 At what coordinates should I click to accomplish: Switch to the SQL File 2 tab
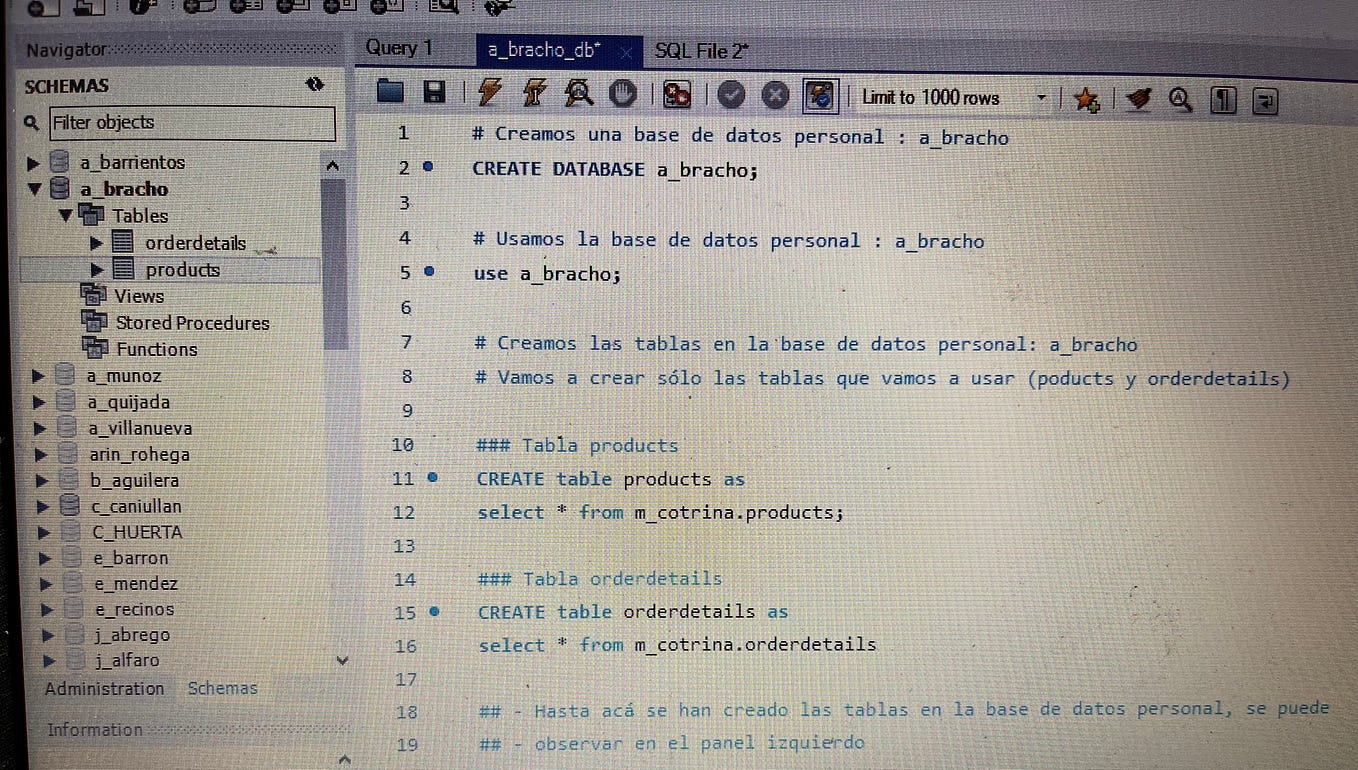pyautogui.click(x=701, y=50)
